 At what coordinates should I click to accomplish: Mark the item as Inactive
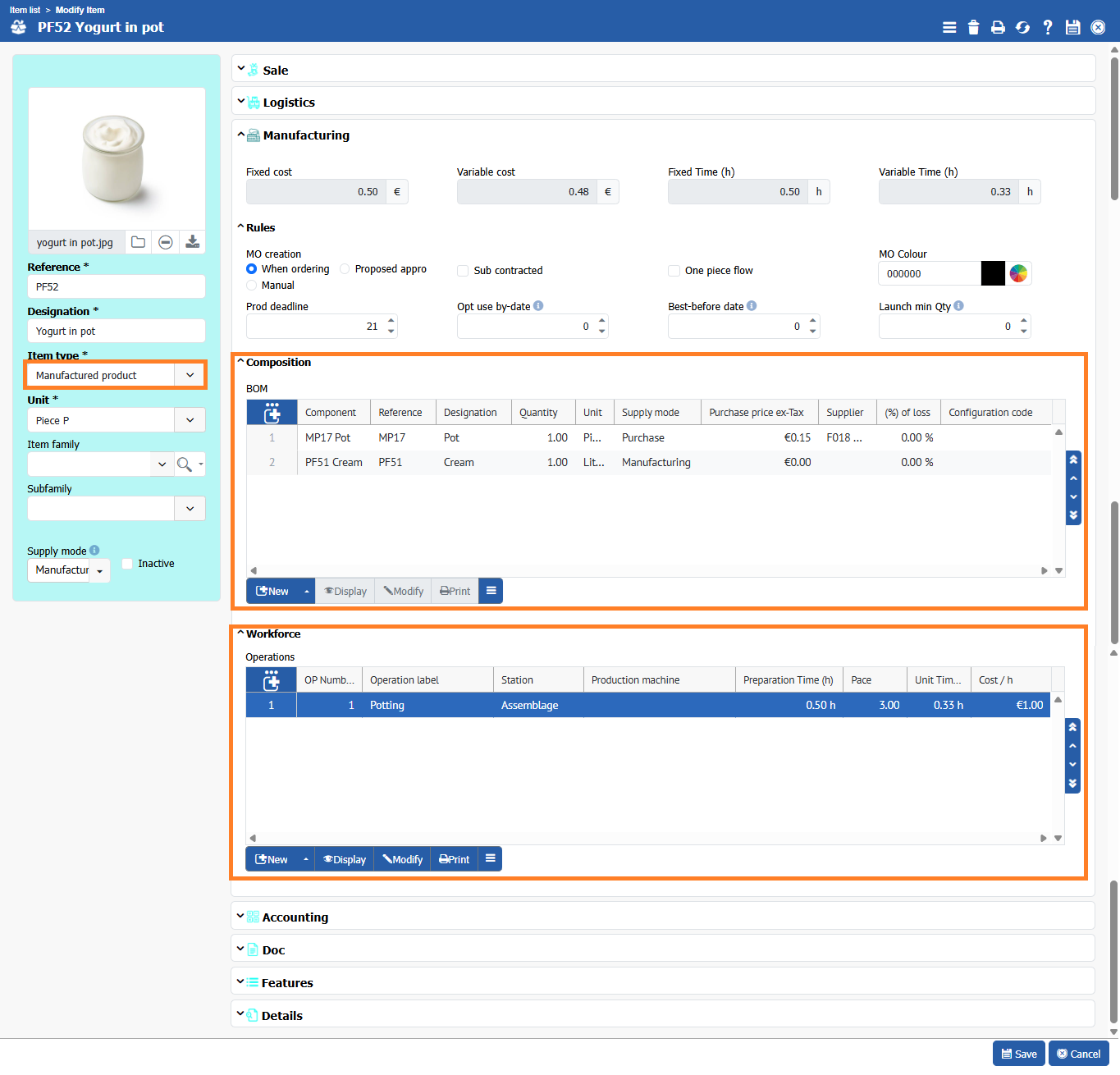coord(127,564)
